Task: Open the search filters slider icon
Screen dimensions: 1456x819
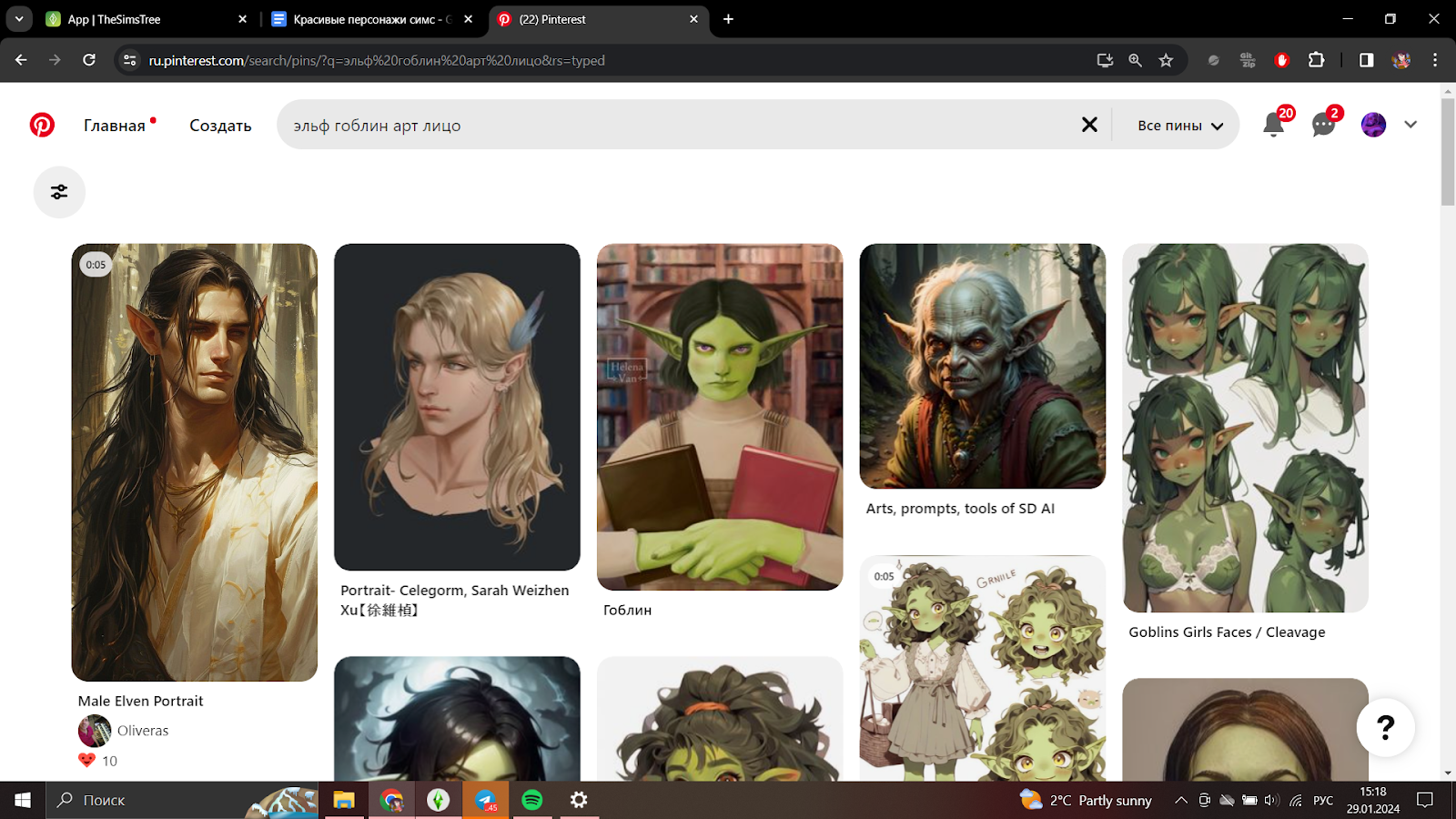Action: (59, 192)
